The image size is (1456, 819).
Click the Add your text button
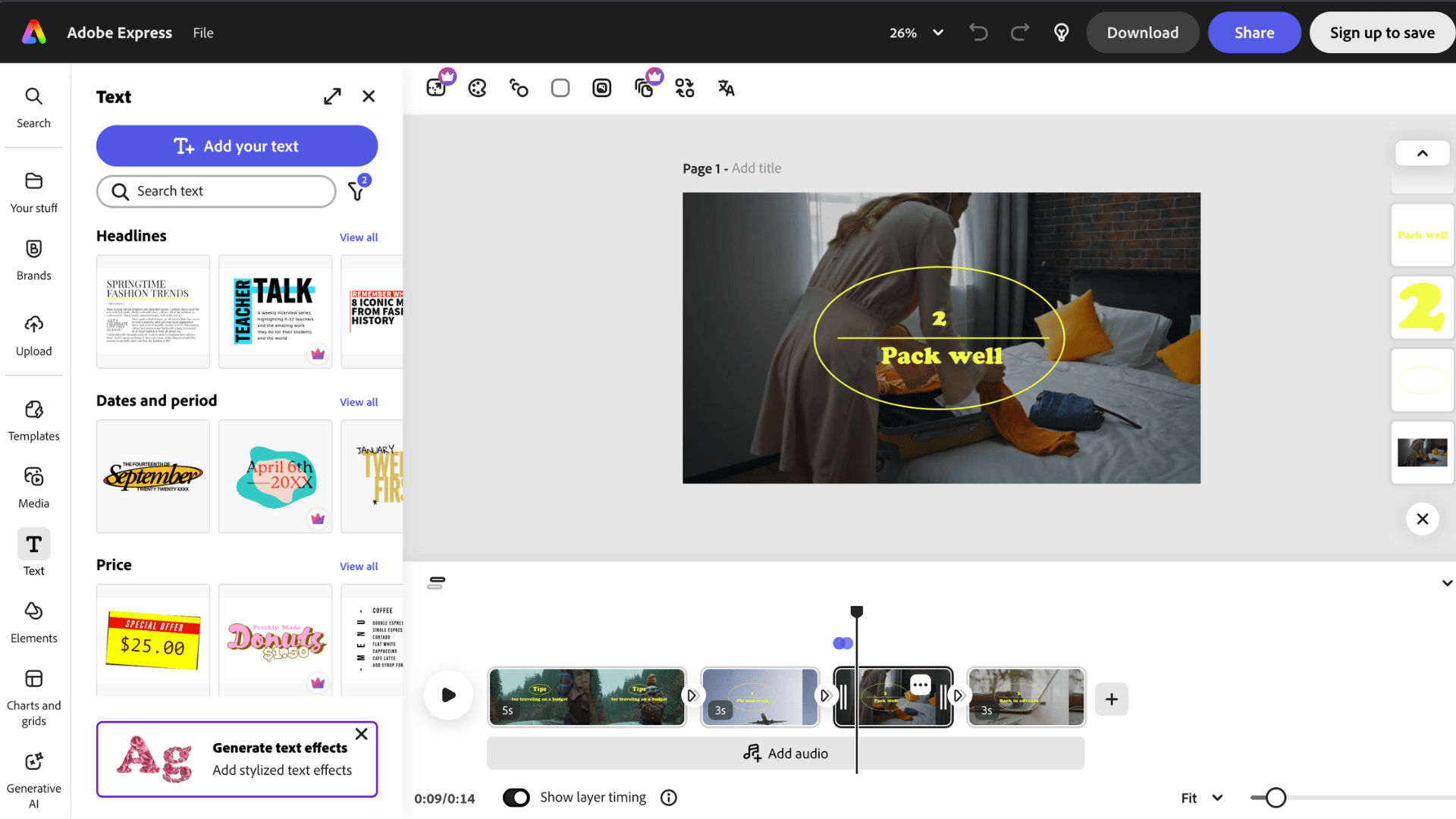[x=237, y=146]
